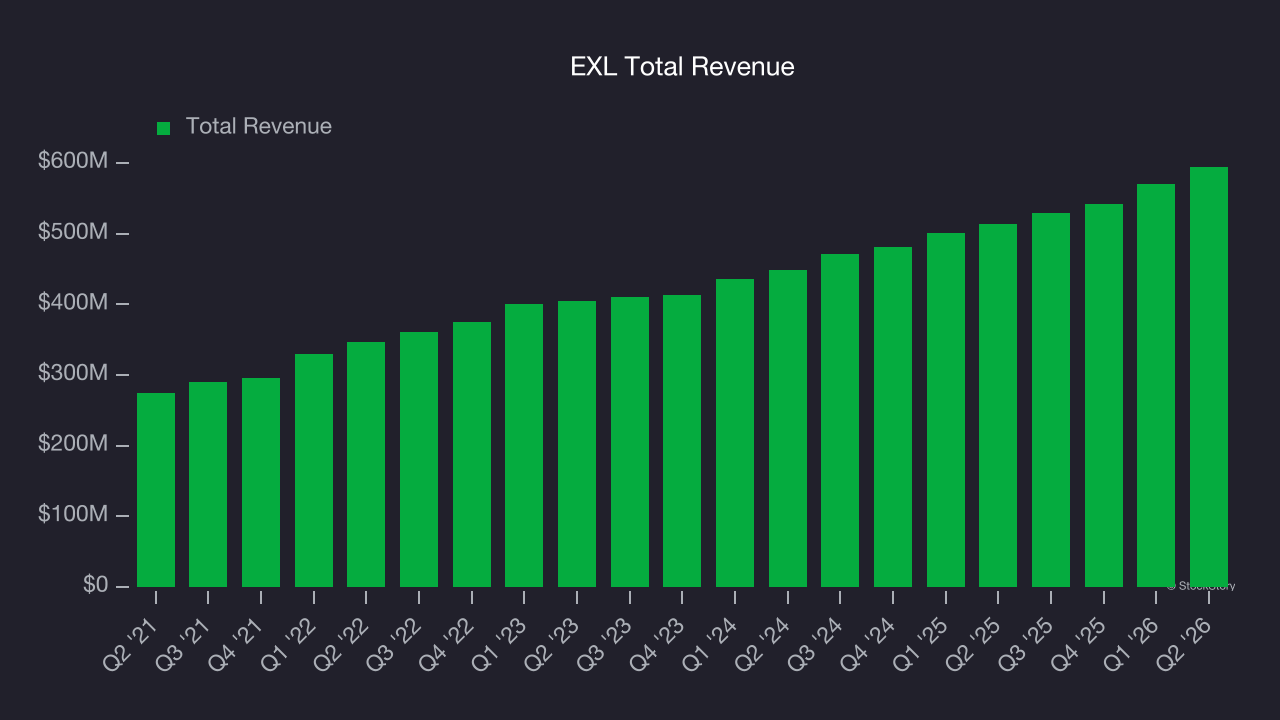
Task: Click the $600M y-axis label
Action: point(73,162)
